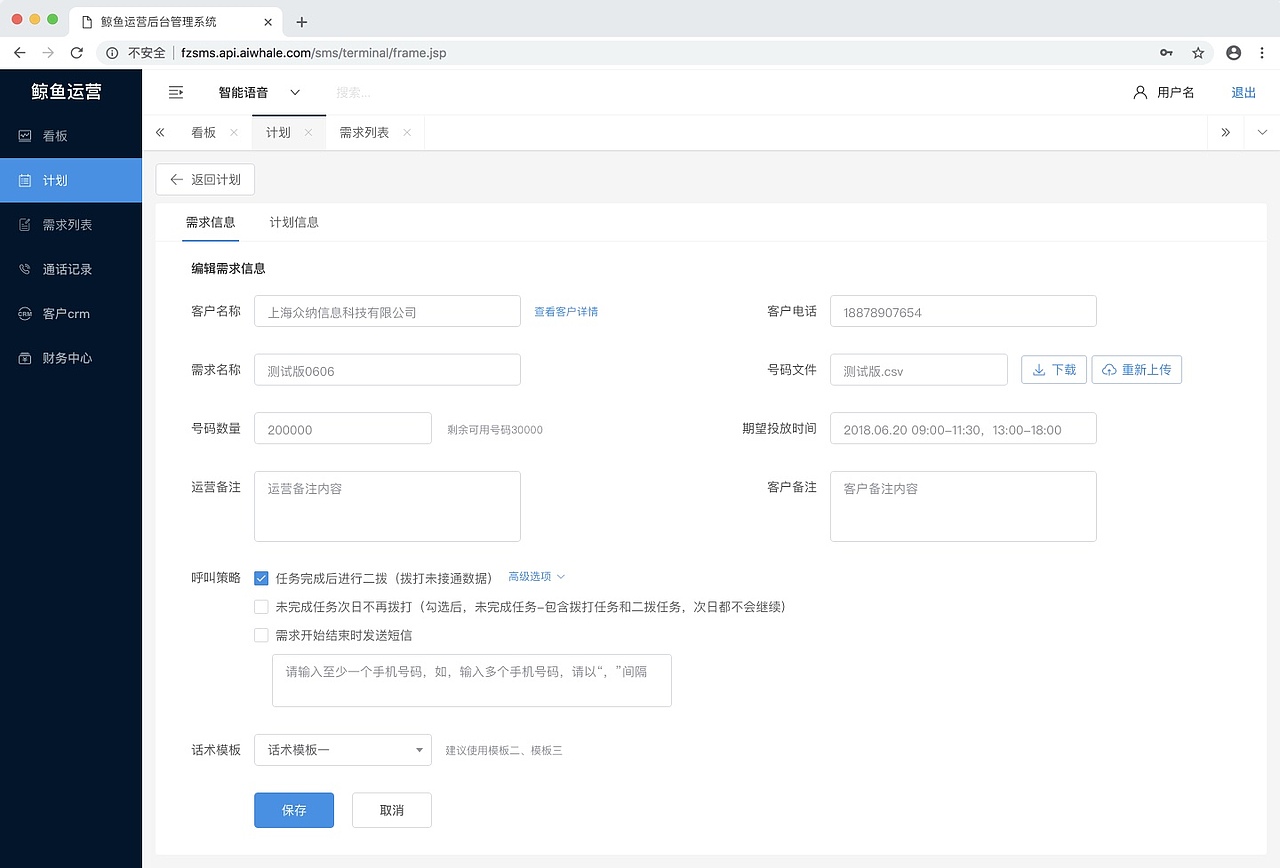Click the password key icon in address bar

coord(1166,52)
